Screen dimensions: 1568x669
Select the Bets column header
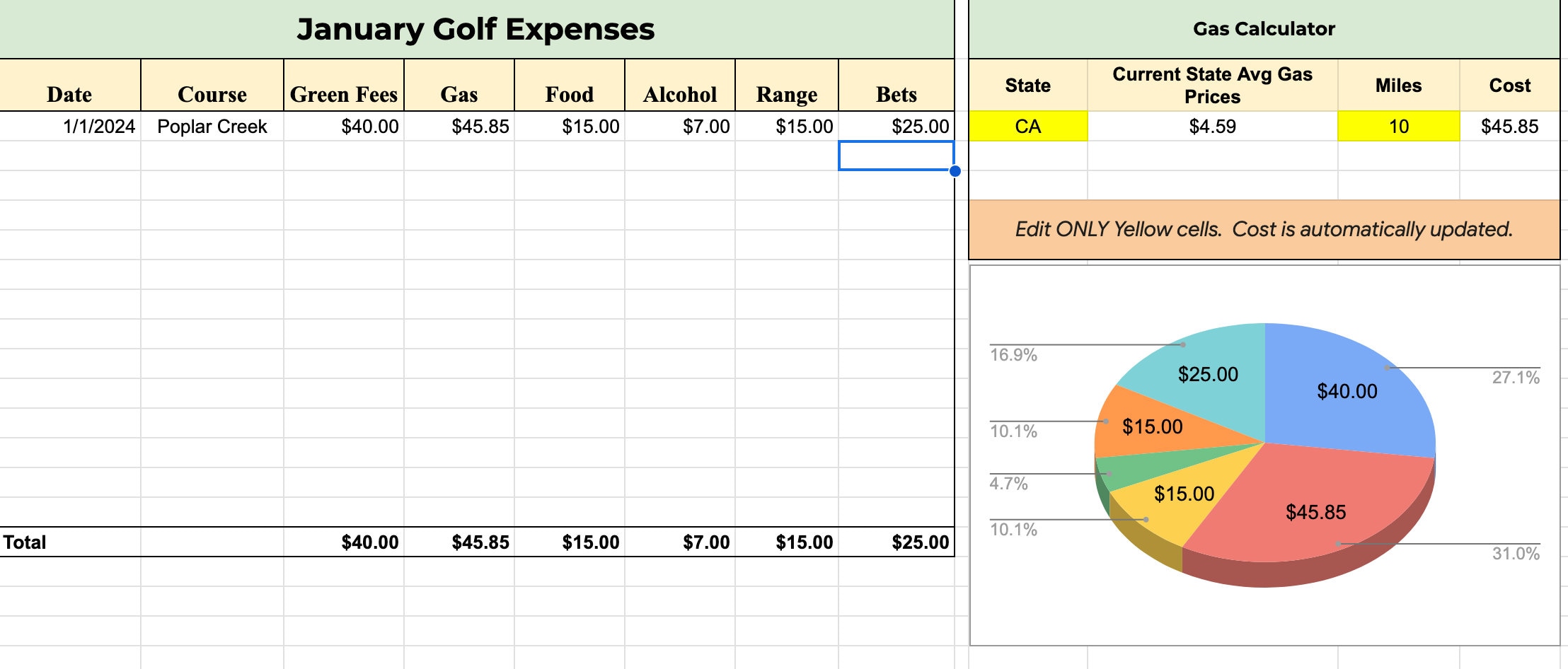pyautogui.click(x=896, y=93)
